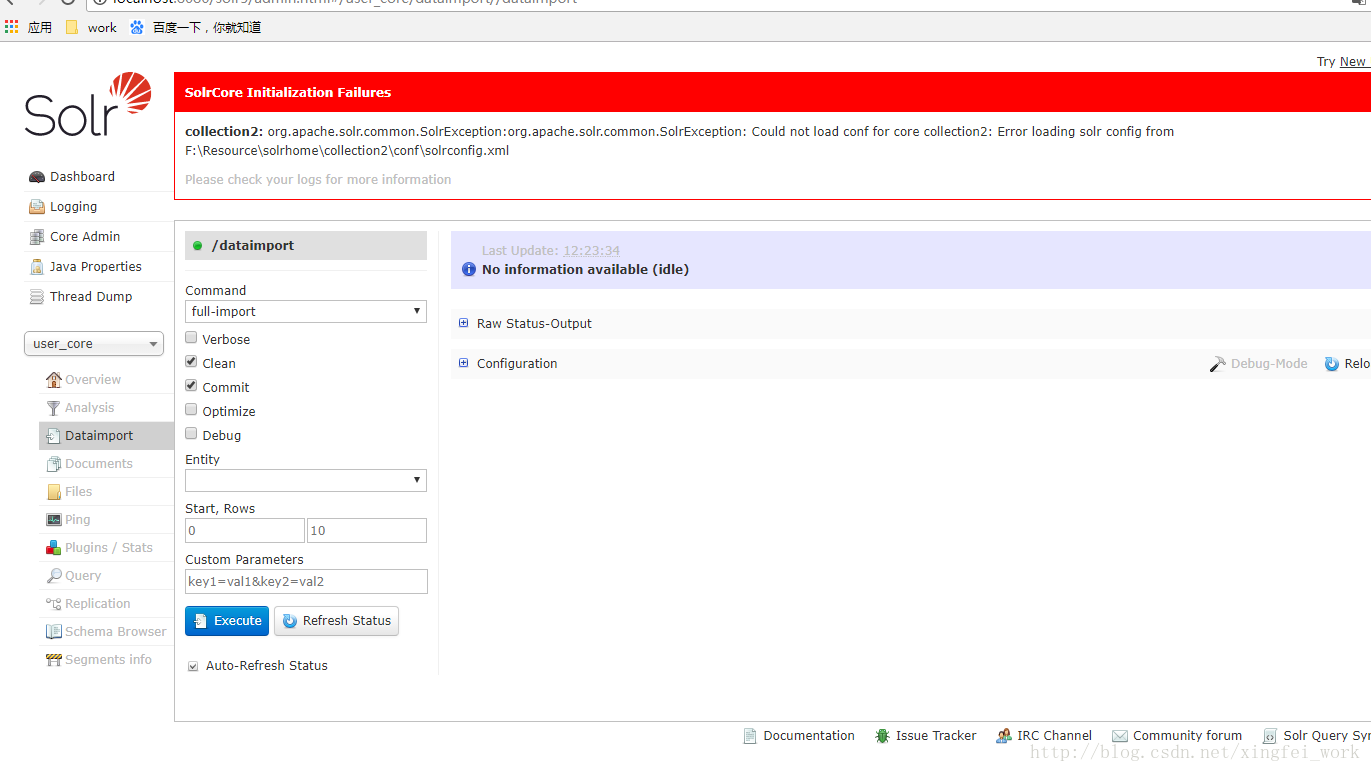This screenshot has width=1371, height=772.
Task: Uncheck the Clean checkbox
Action: click(x=191, y=362)
